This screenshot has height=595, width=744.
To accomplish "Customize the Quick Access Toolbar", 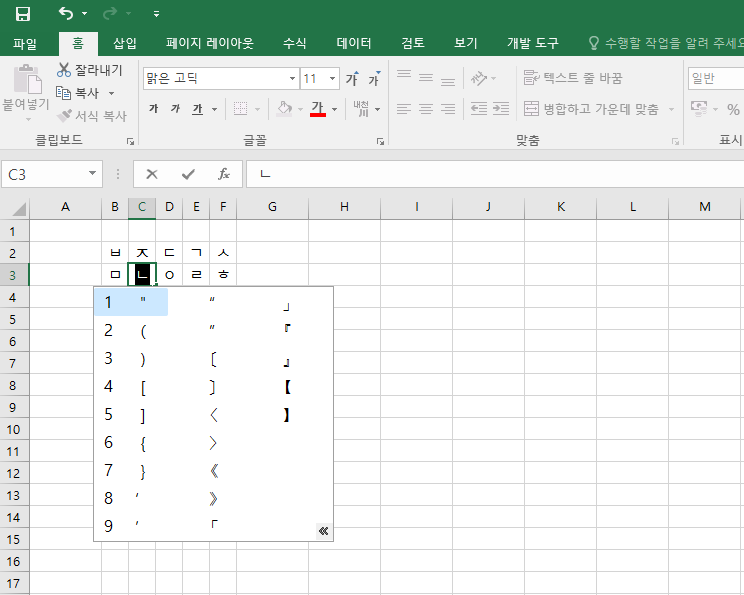I will (156, 14).
